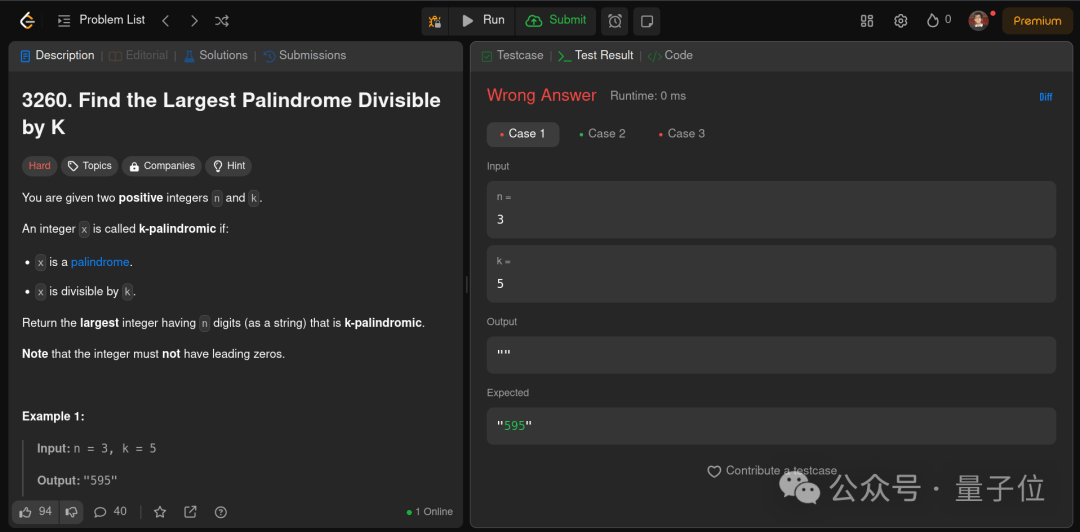Open the user profile avatar
Screen dimensions: 1080x532
[x=978, y=21]
